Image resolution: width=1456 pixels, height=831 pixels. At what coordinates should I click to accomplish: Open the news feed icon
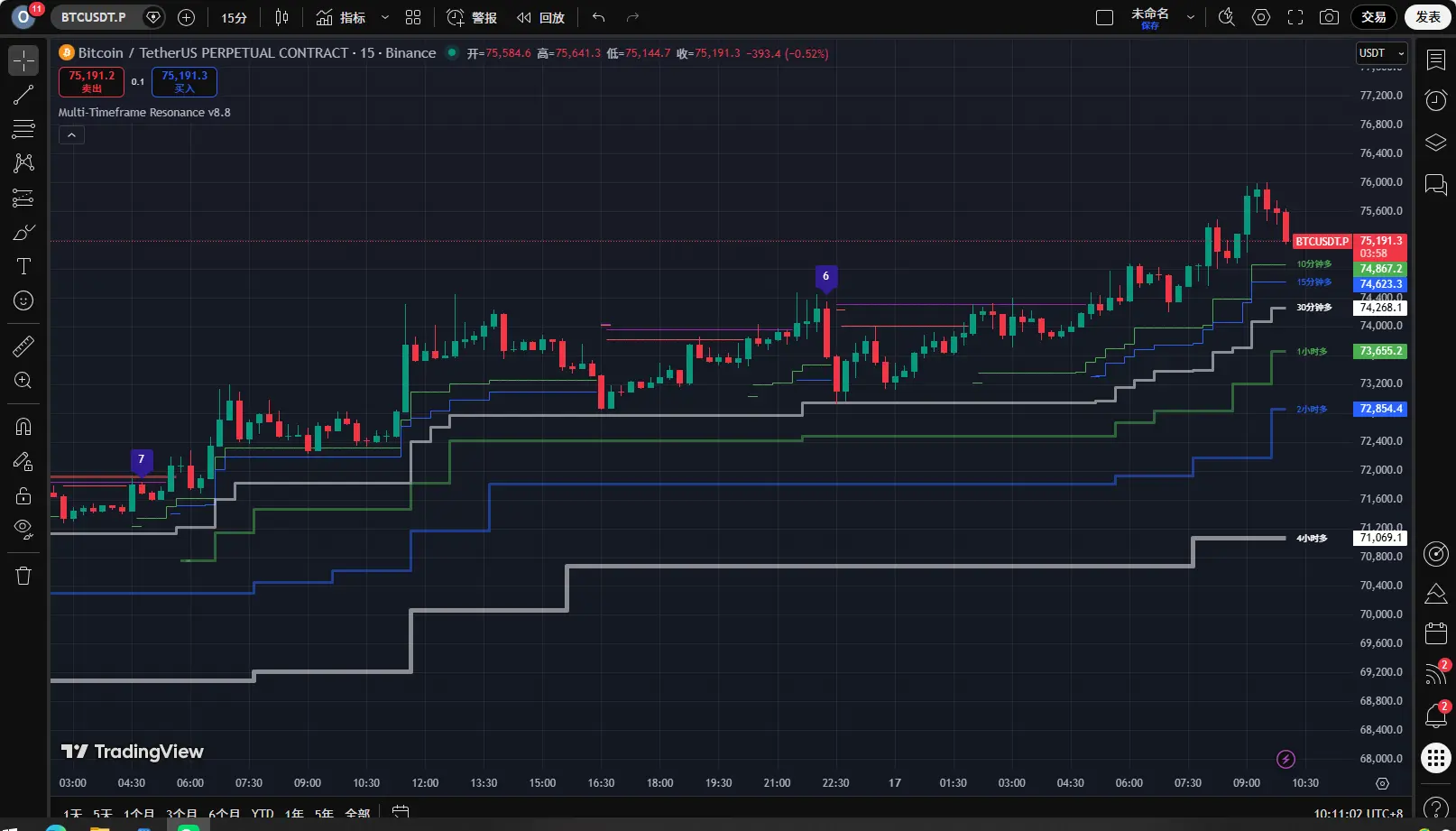tap(1435, 674)
